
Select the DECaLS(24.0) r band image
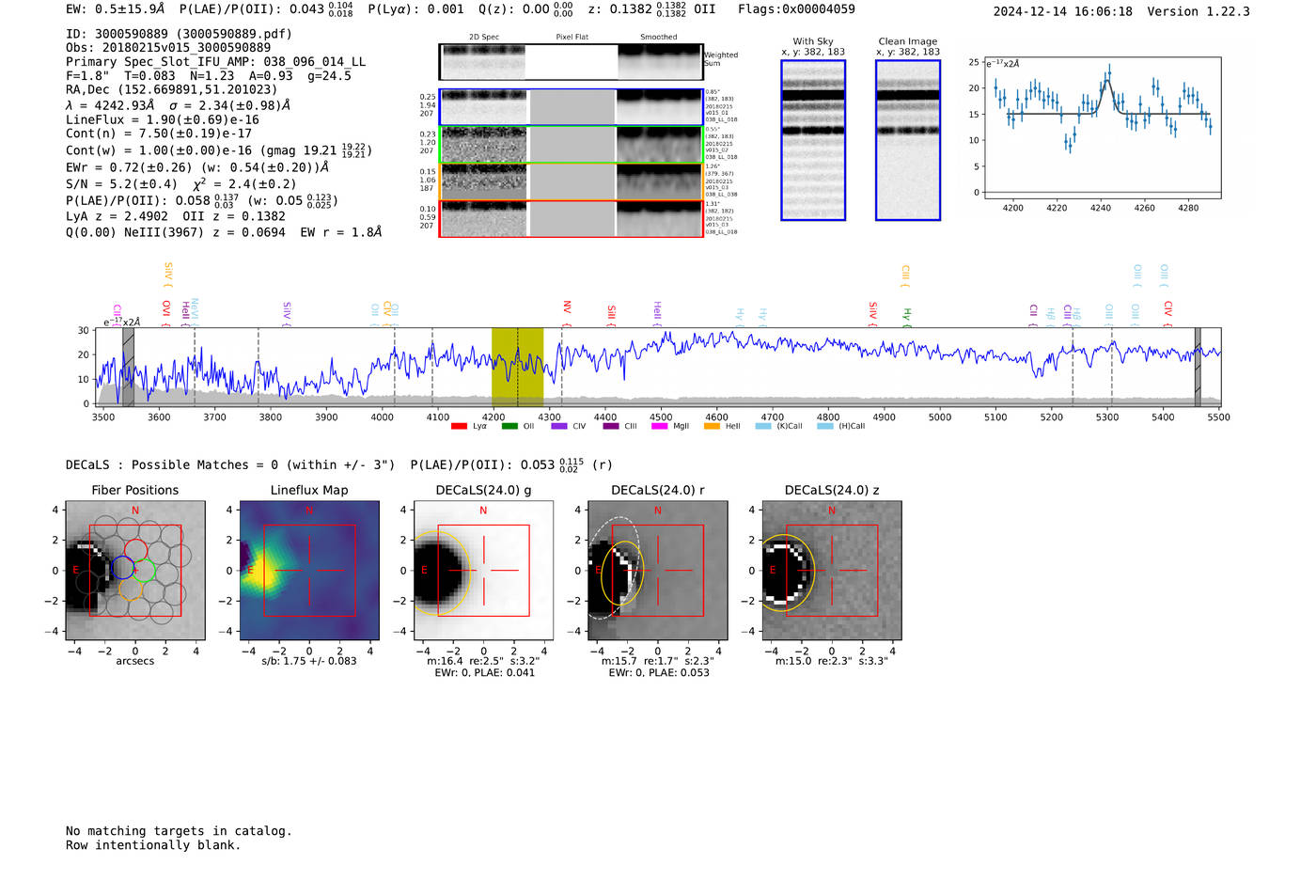657,570
